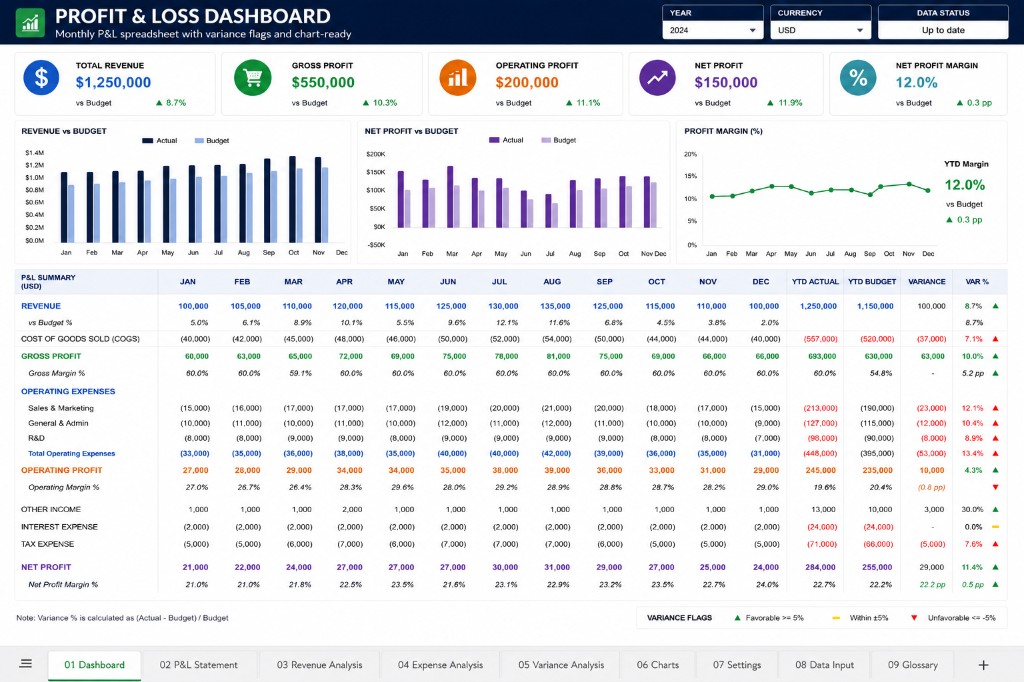Click the Actual legend swatch in Revenue chart
Viewport: 1024px width, 682px height.
point(148,140)
